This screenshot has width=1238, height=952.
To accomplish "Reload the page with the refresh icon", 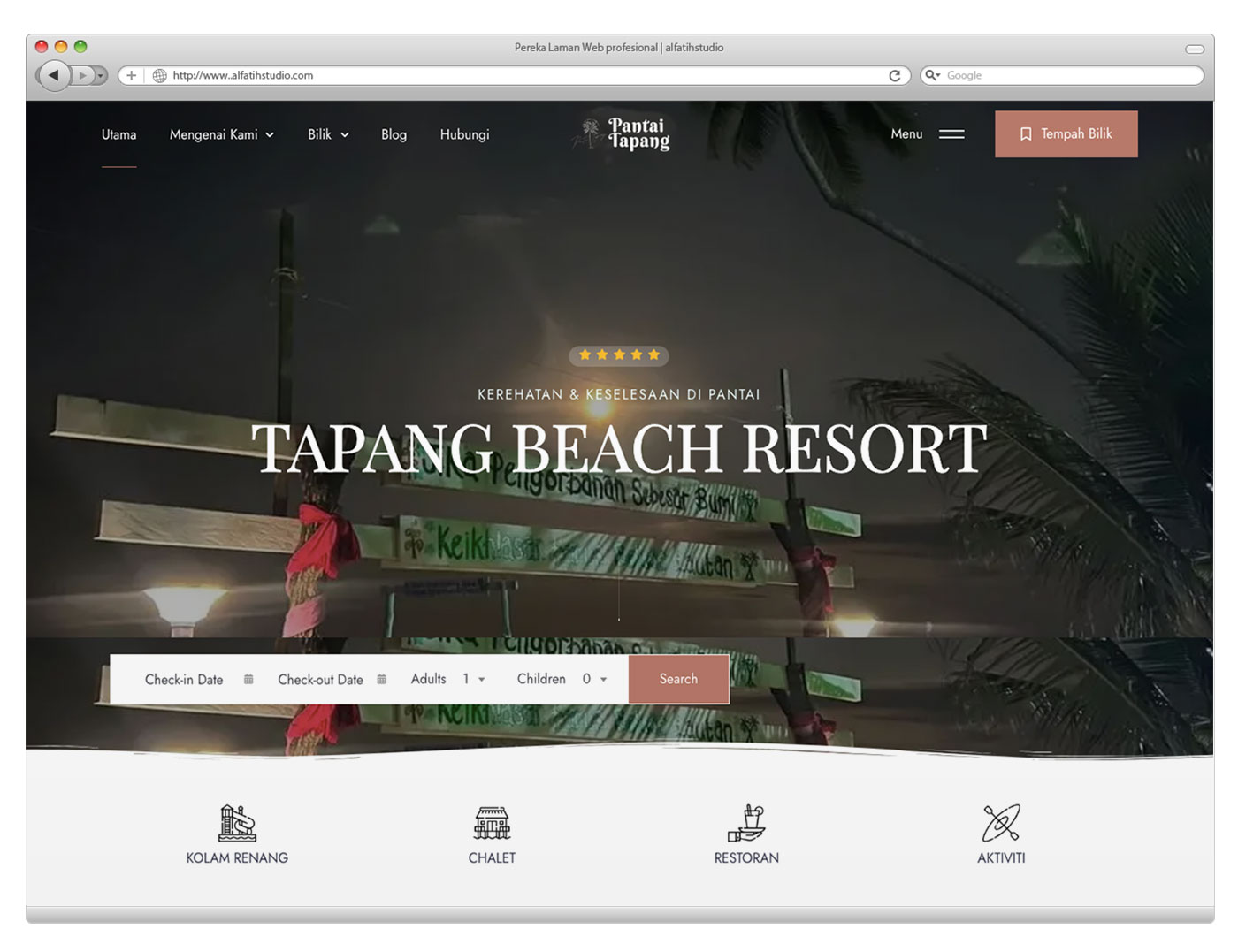I will pos(898,76).
